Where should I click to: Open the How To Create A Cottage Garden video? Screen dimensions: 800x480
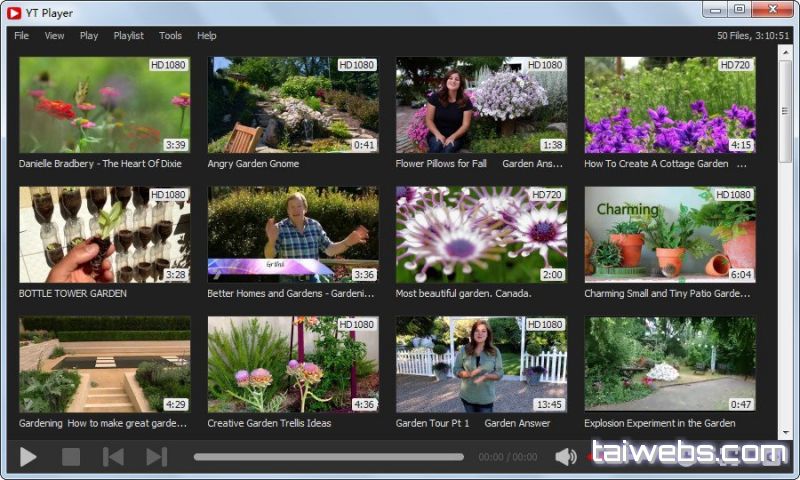pos(669,104)
